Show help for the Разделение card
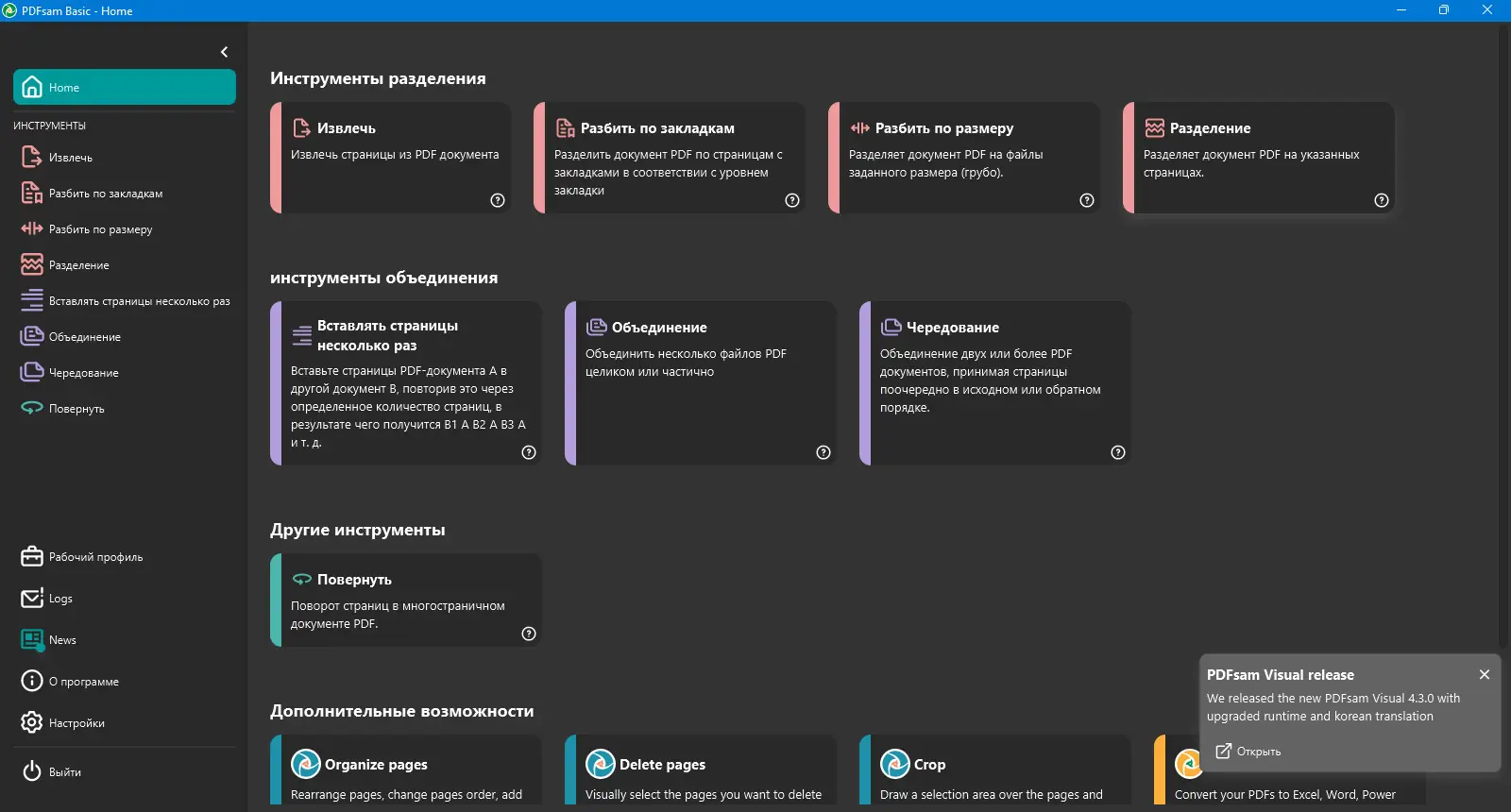1511x812 pixels. (1382, 200)
